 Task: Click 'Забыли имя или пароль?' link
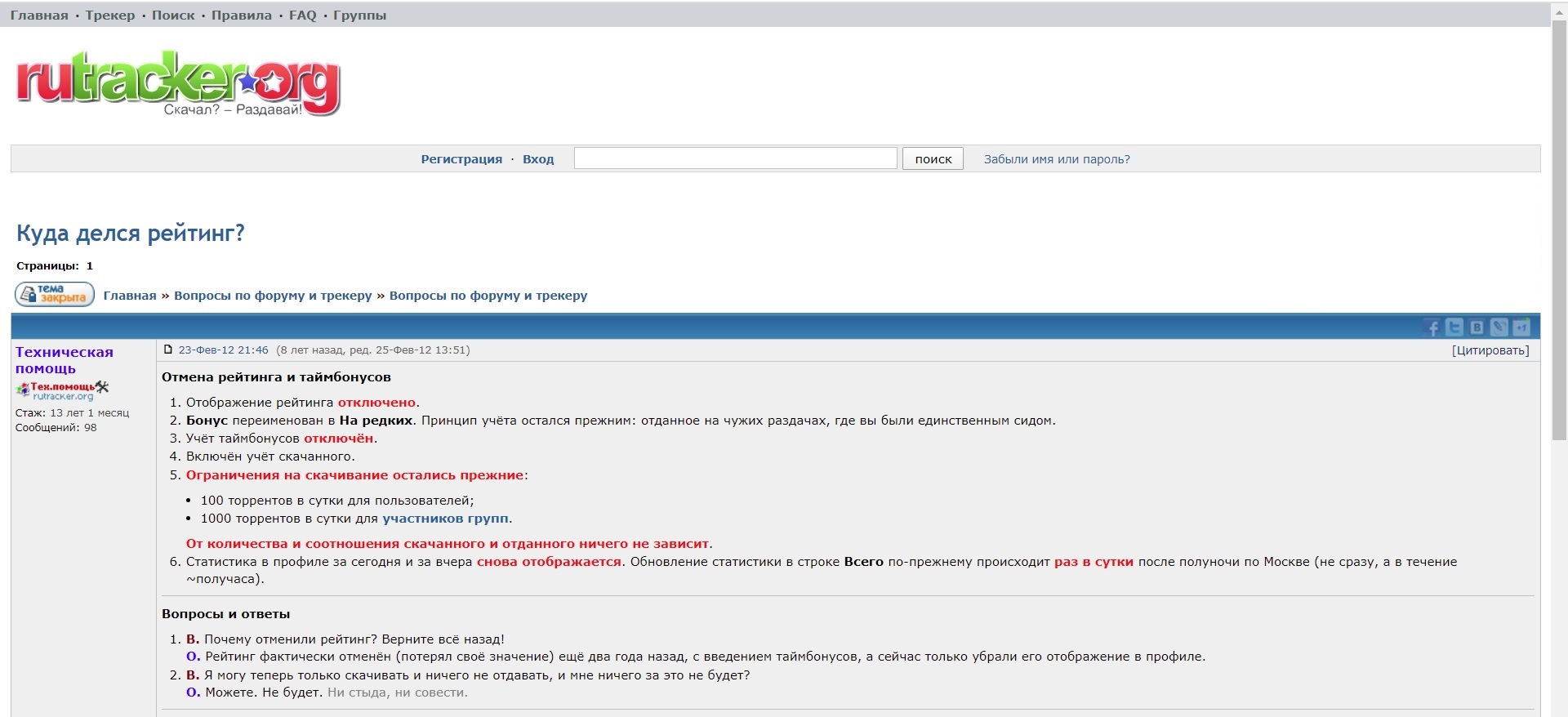coord(1056,159)
